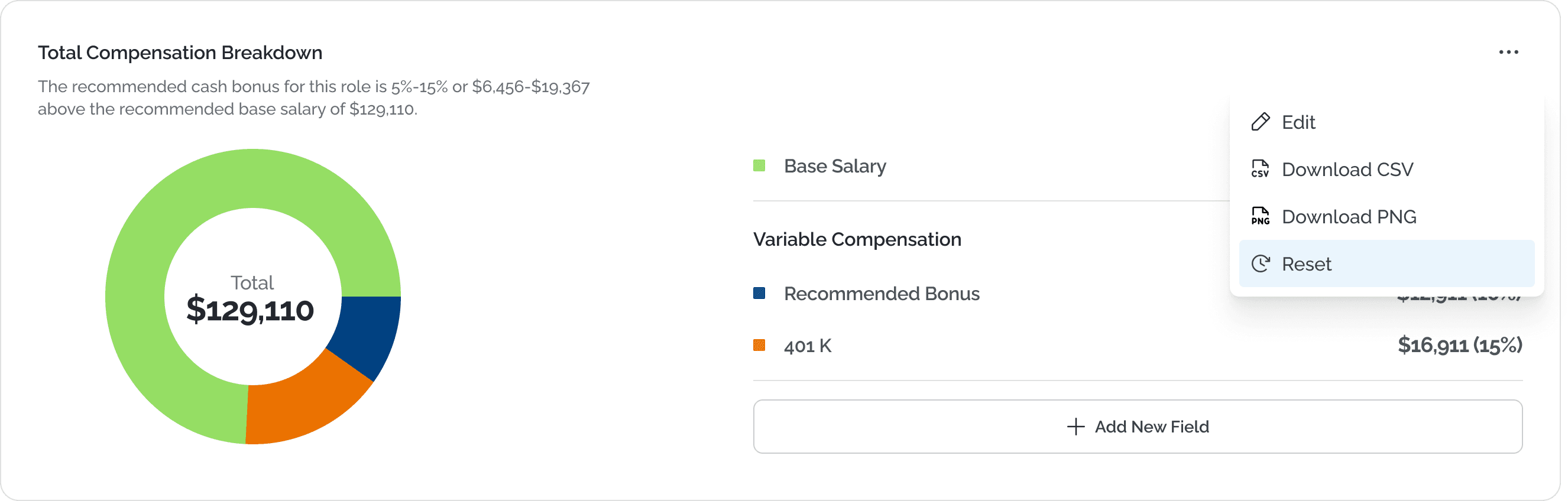This screenshot has width=1568, height=501.
Task: Click the CSV file icon
Action: tap(1260, 169)
